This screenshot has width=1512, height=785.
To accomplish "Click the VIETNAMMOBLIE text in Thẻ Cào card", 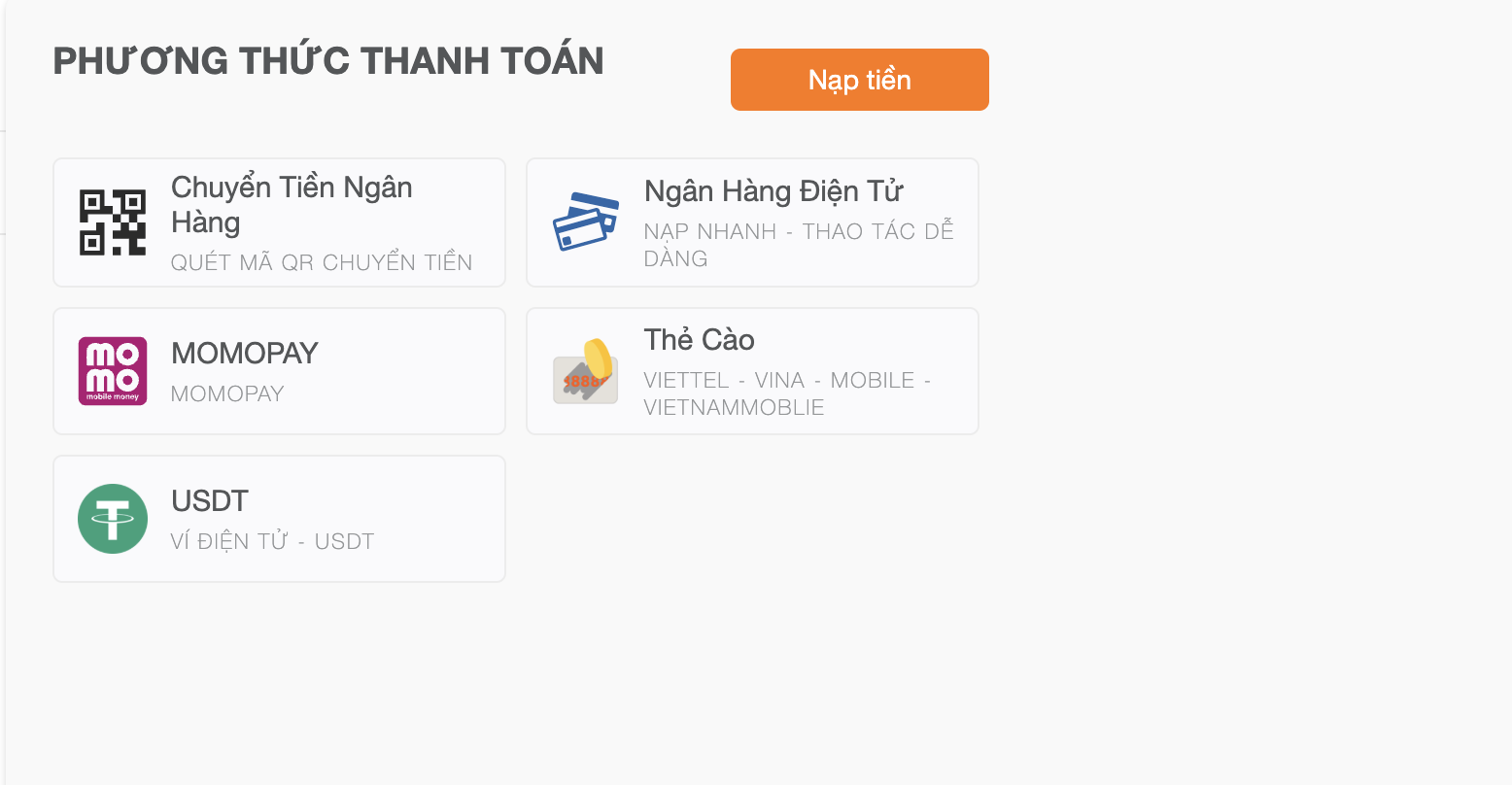I will [x=734, y=407].
